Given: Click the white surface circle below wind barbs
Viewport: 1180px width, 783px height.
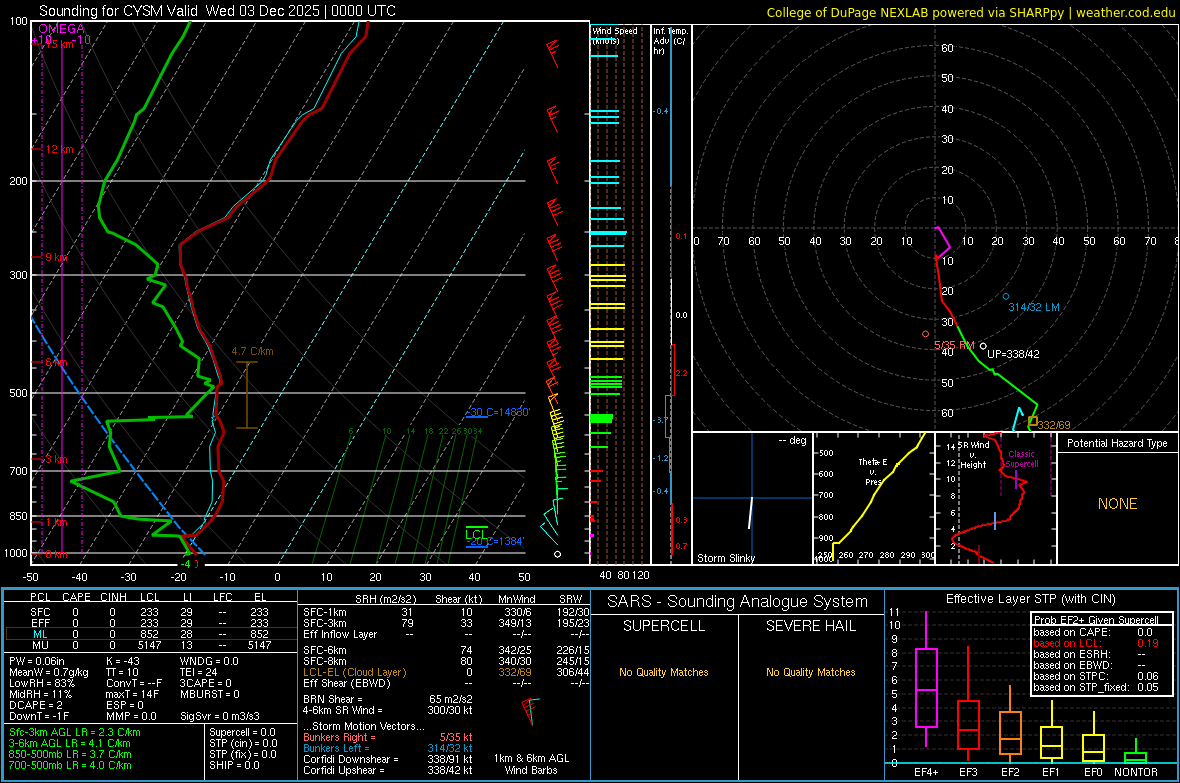Looking at the screenshot, I should 557,554.
